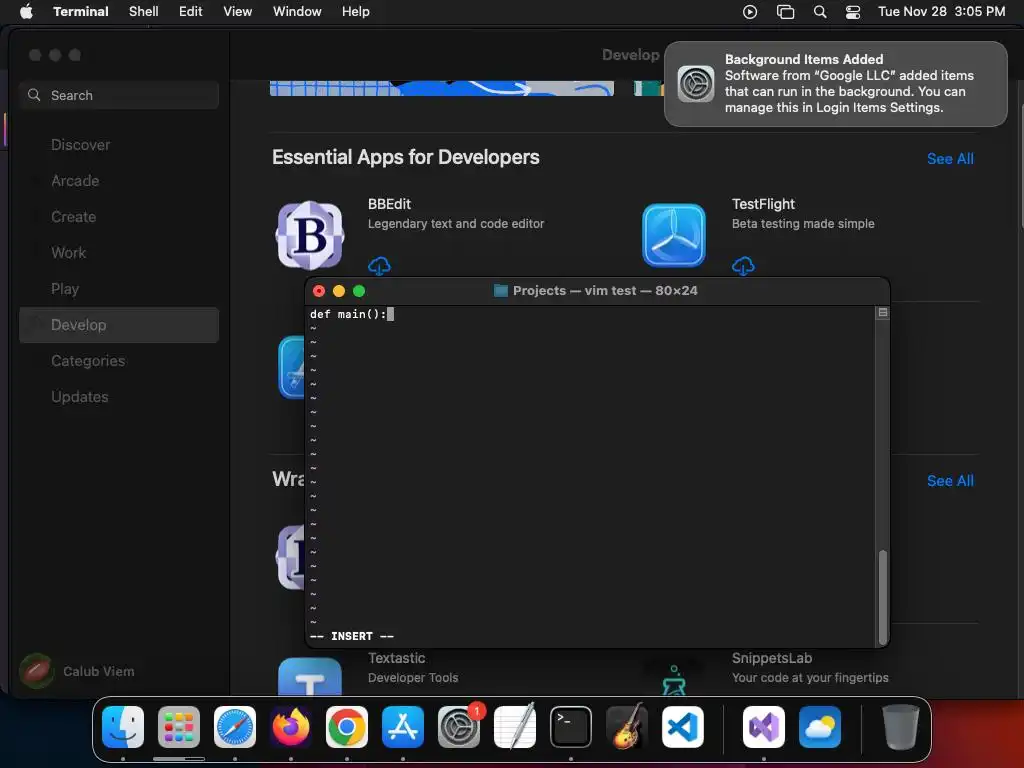Open the Window menu
Image resolution: width=1024 pixels, height=768 pixels.
click(297, 12)
